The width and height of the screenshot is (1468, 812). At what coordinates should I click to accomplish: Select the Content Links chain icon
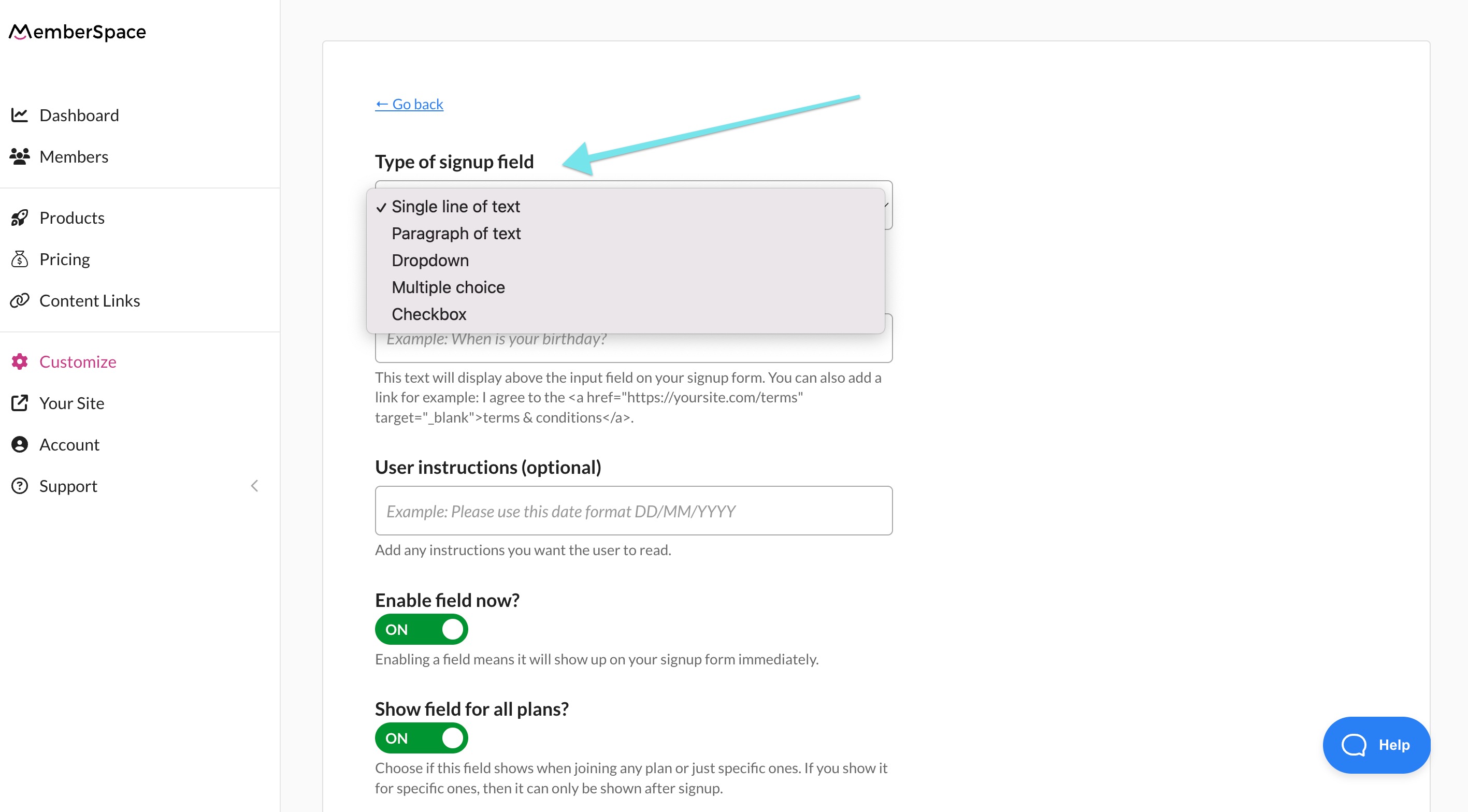(19, 300)
